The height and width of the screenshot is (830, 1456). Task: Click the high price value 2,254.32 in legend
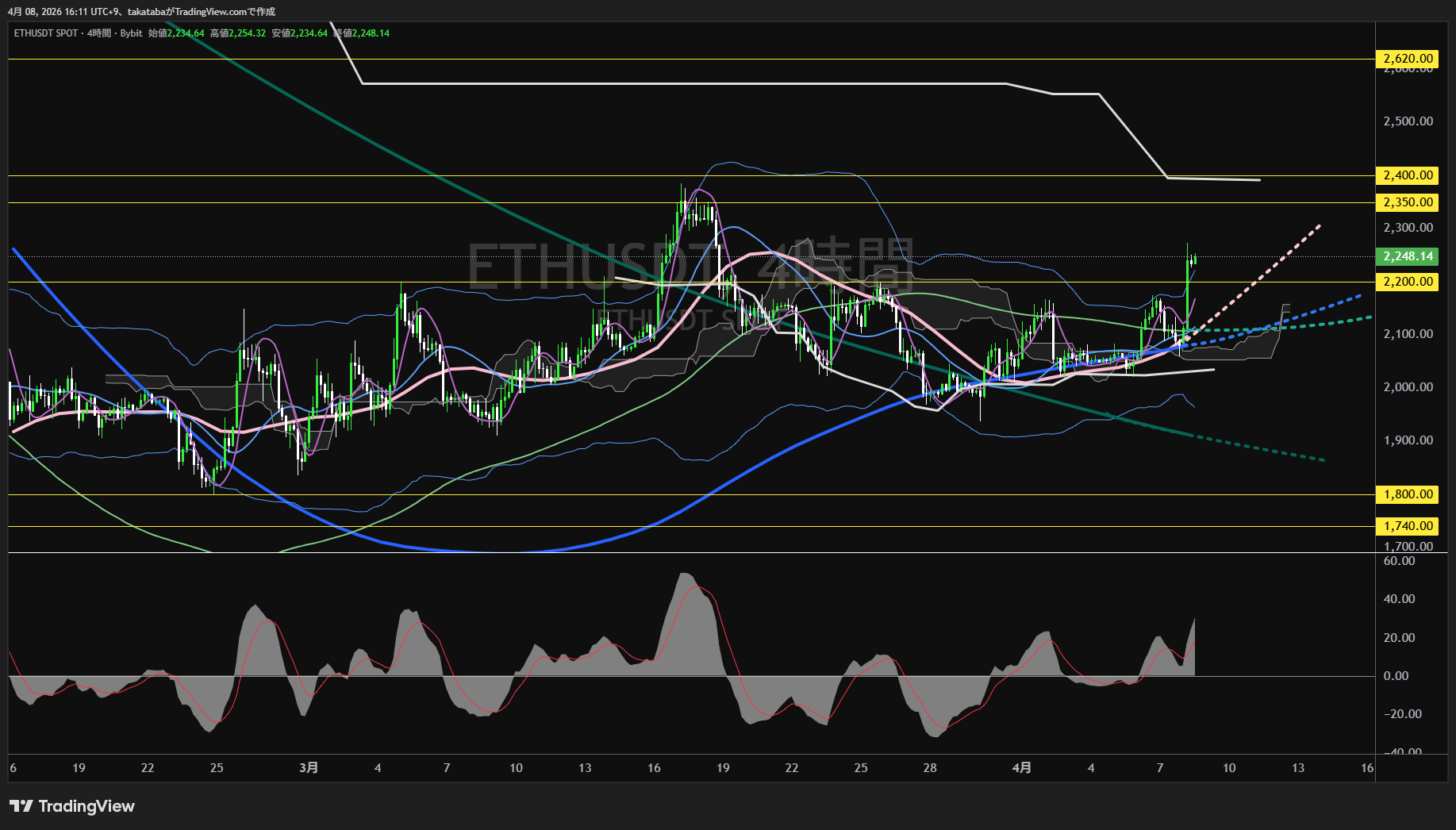(x=247, y=33)
